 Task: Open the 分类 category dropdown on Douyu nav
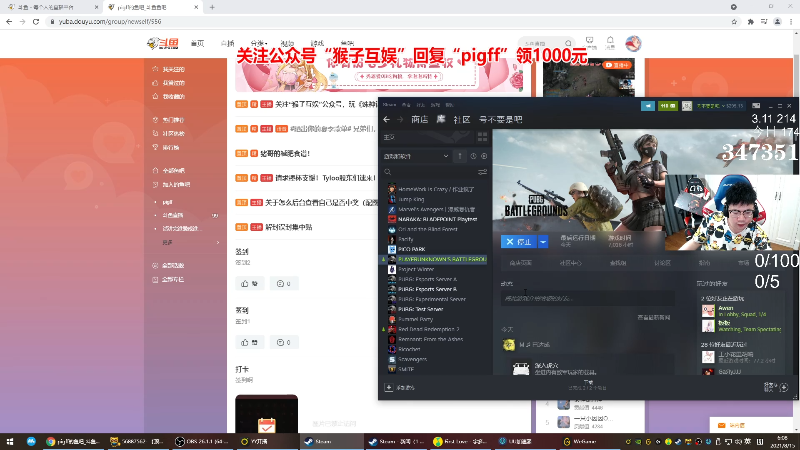pos(259,43)
